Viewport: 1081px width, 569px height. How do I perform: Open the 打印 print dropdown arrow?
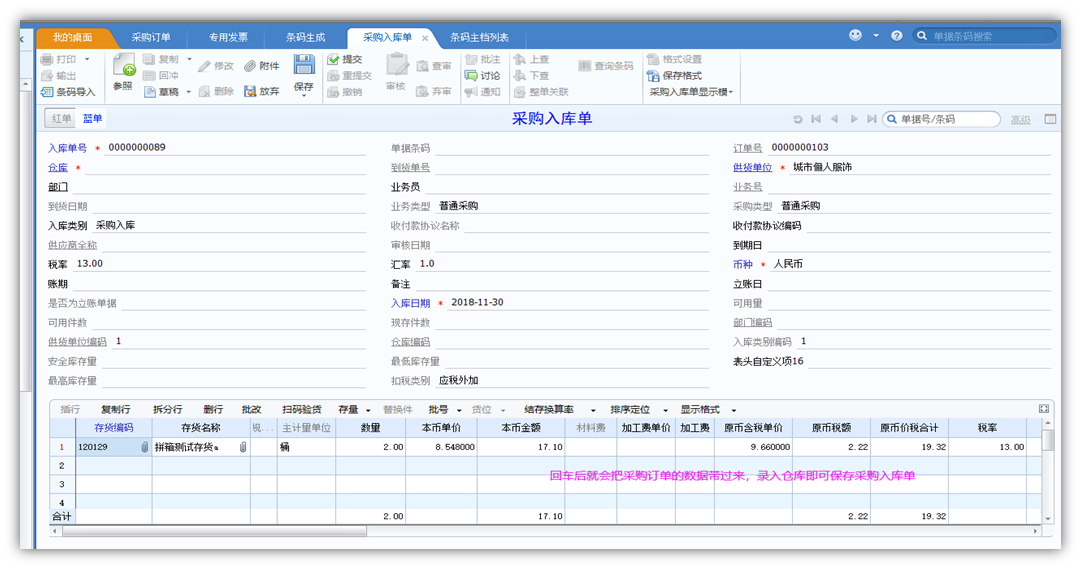[x=87, y=59]
